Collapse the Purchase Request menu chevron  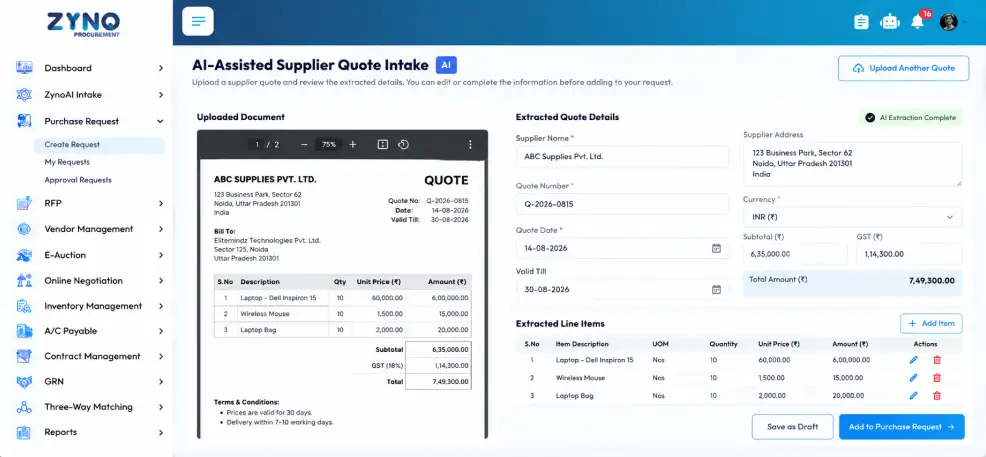(x=160, y=121)
